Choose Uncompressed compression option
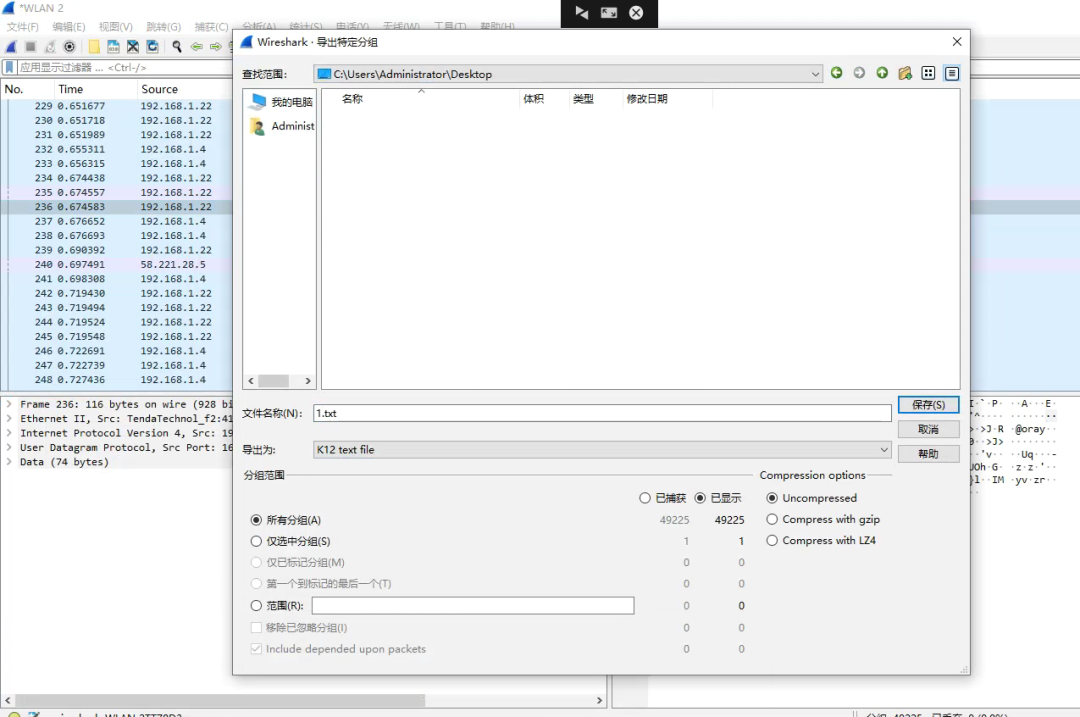Viewport: 1080px width, 717px height. [x=772, y=498]
